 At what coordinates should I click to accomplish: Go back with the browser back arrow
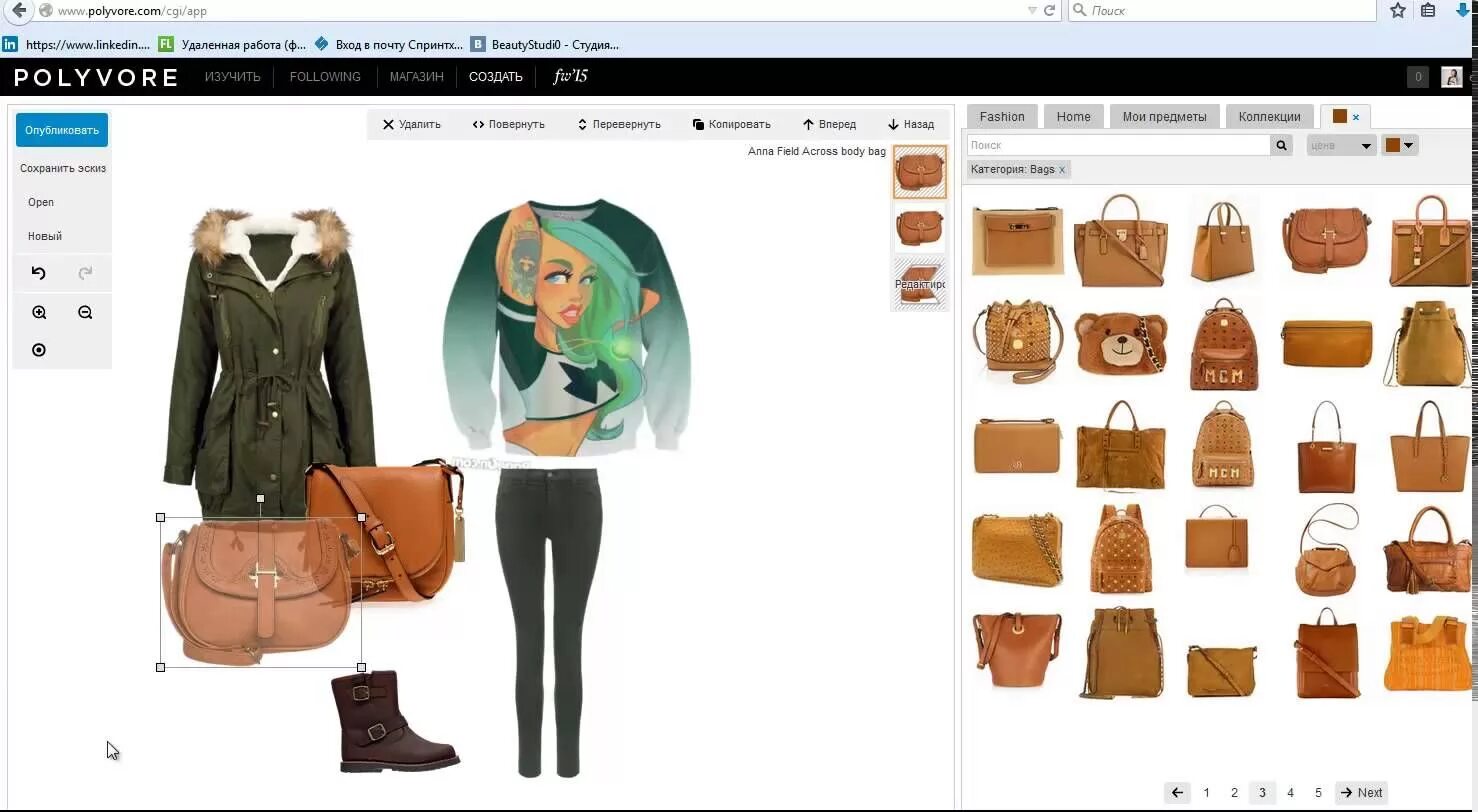pyautogui.click(x=18, y=10)
